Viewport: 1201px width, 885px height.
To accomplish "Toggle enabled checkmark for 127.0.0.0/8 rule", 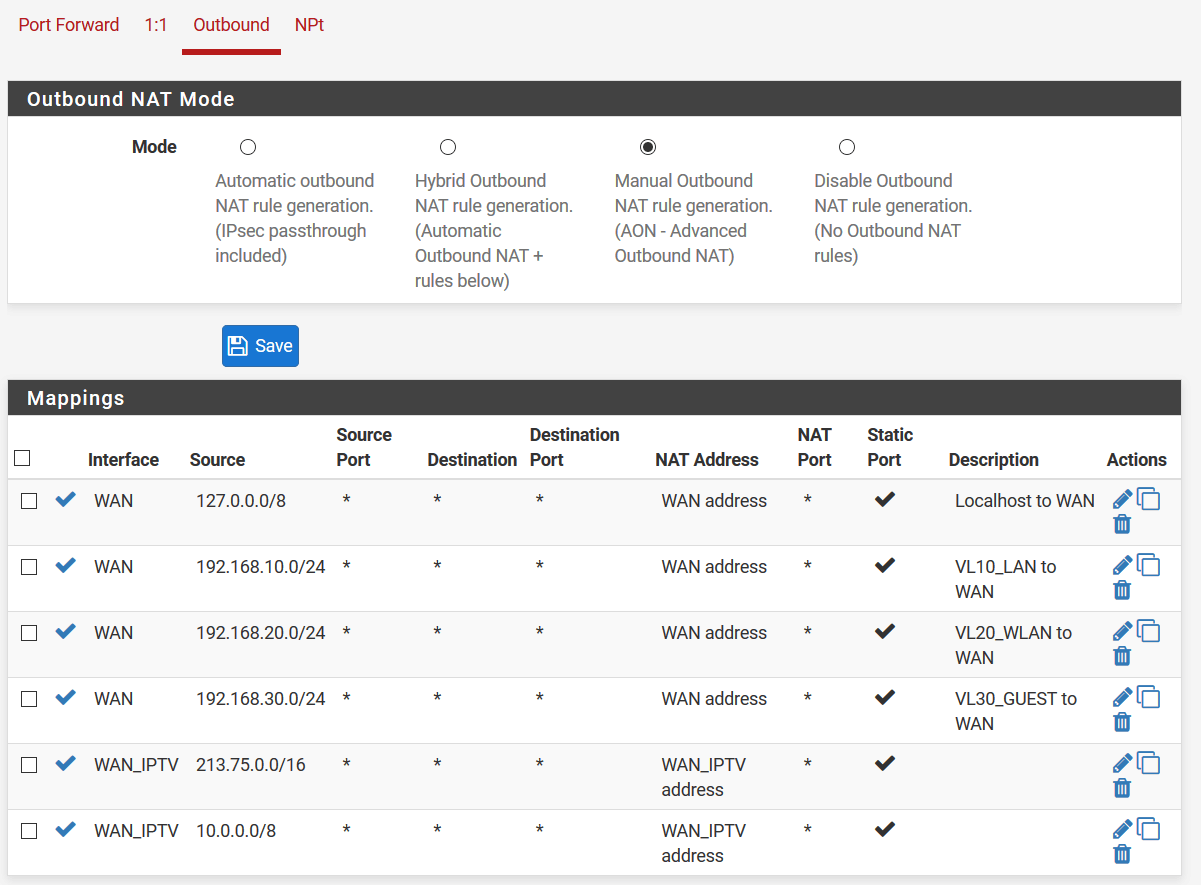I will (x=66, y=500).
